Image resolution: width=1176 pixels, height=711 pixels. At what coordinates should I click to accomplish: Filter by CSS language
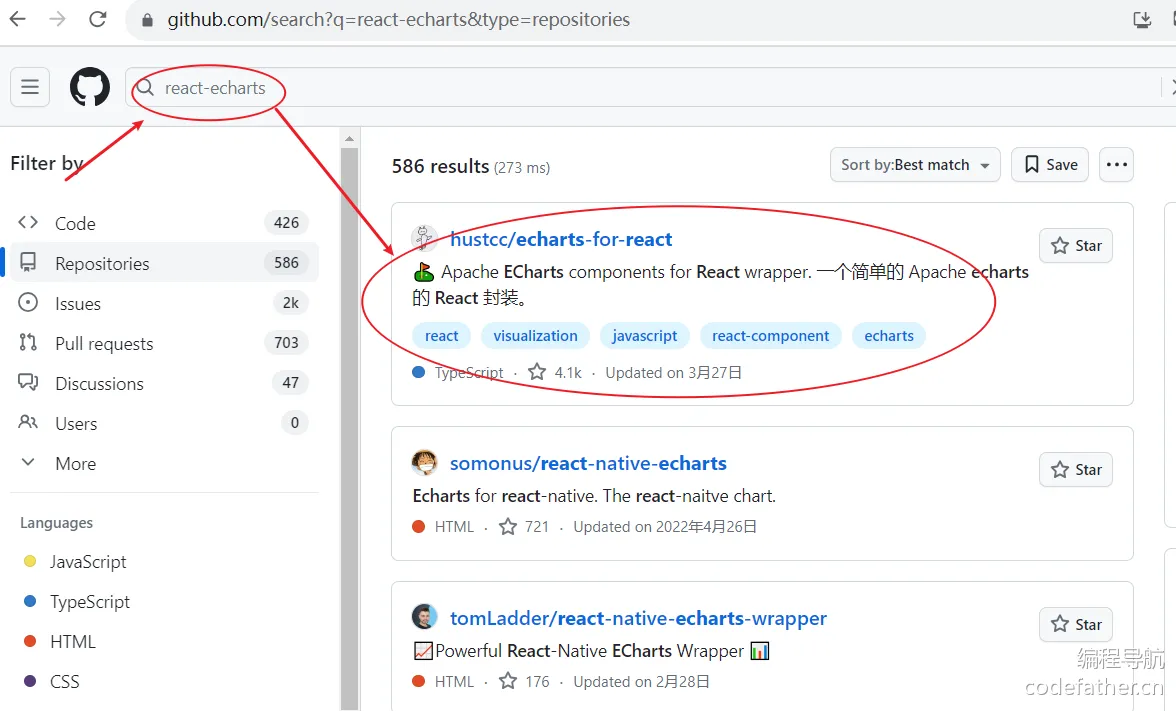64,681
